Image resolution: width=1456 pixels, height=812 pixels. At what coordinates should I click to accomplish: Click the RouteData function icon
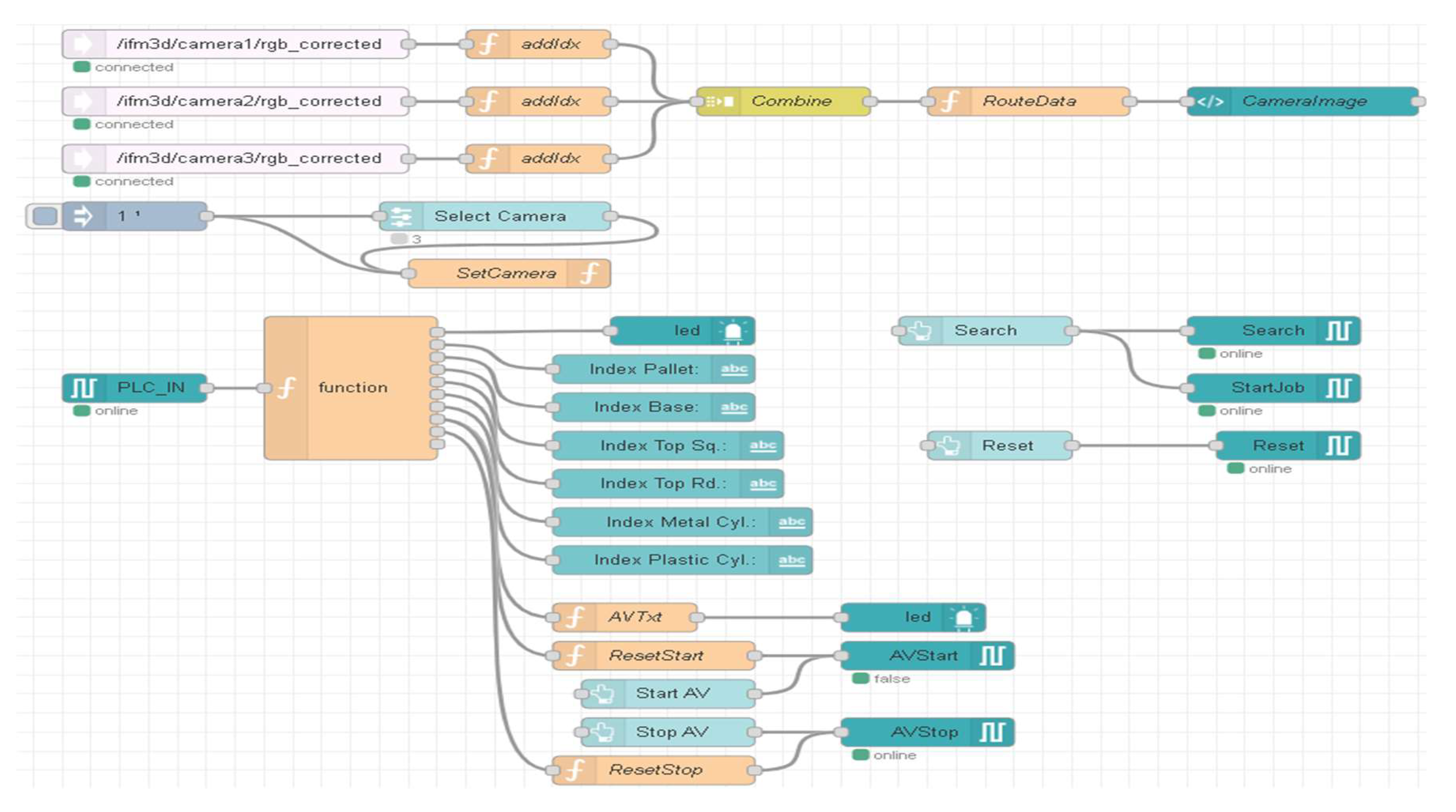950,101
